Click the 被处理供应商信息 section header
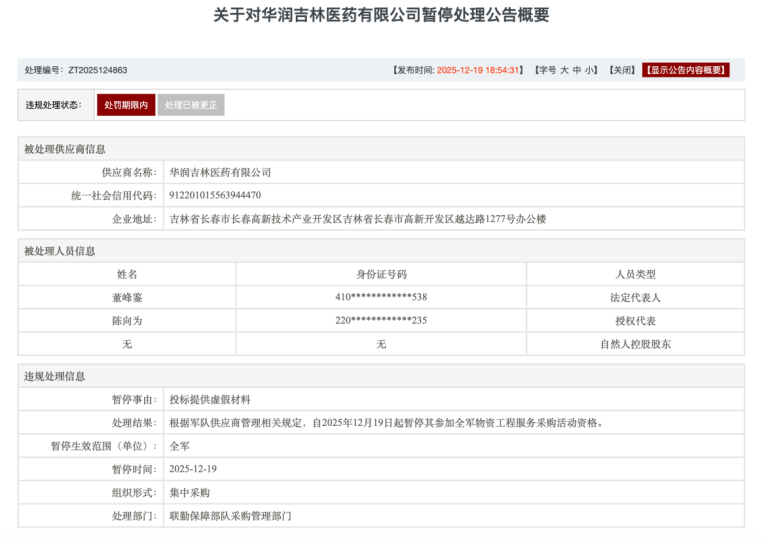770x538 pixels. [65, 149]
